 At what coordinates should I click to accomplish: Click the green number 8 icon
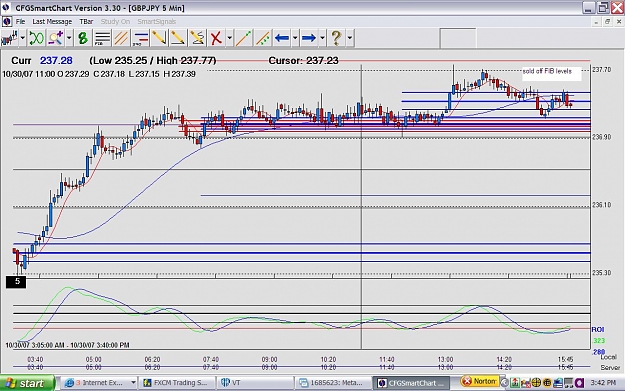tap(83, 38)
